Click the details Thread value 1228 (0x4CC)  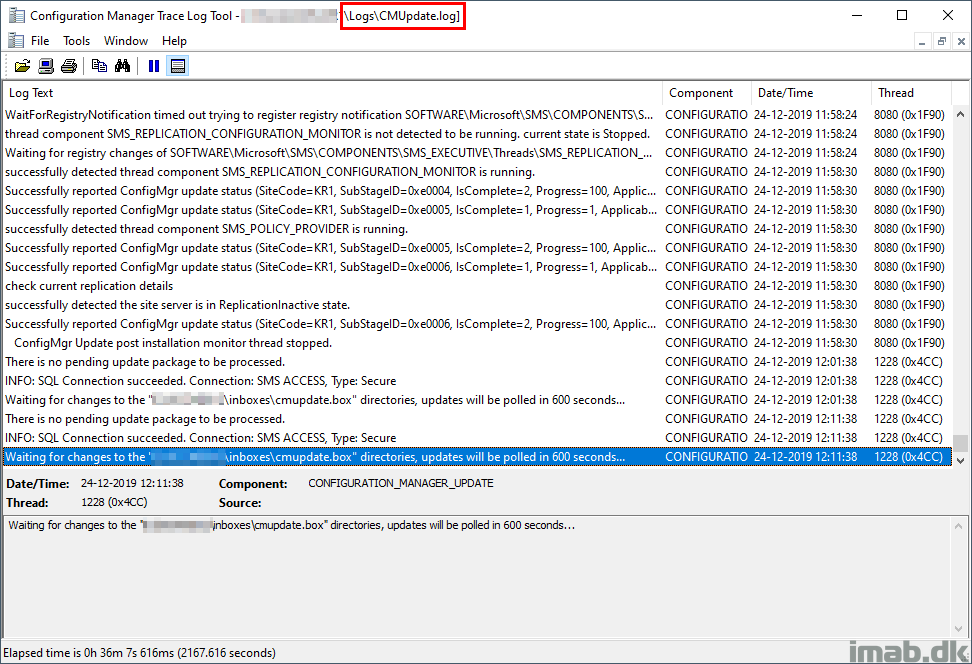click(114, 502)
